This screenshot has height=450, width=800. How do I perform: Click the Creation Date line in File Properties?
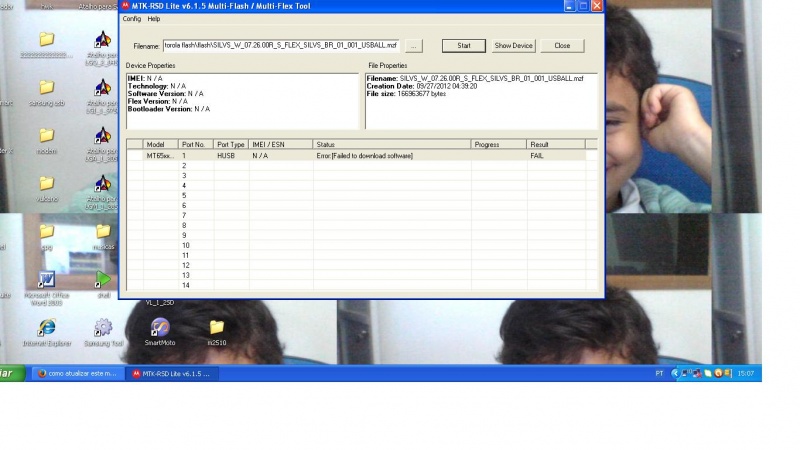[422, 86]
